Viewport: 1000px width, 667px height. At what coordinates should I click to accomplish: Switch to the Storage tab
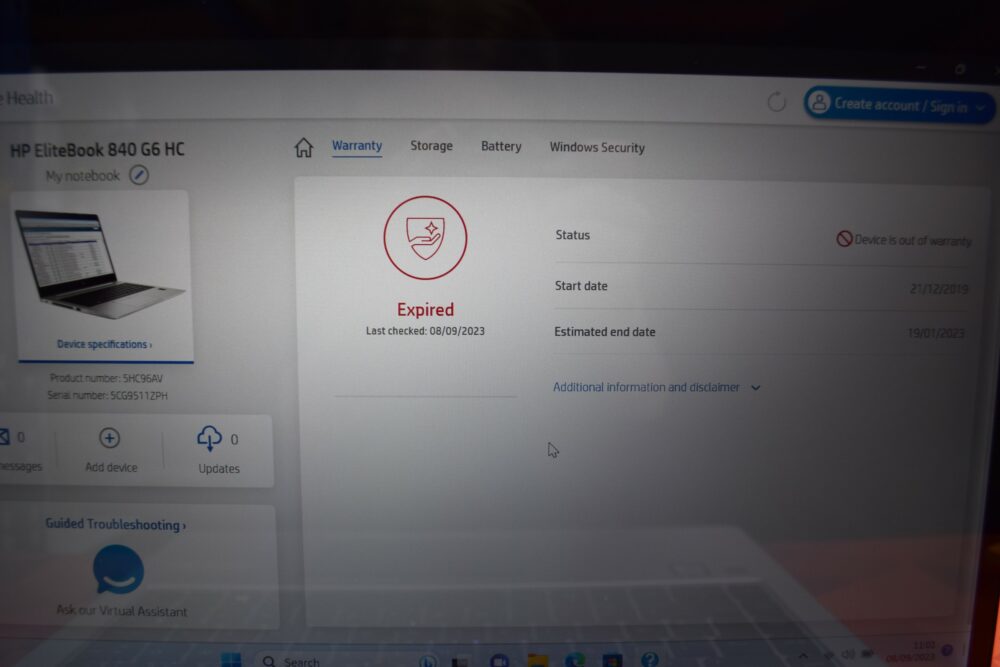coord(431,146)
